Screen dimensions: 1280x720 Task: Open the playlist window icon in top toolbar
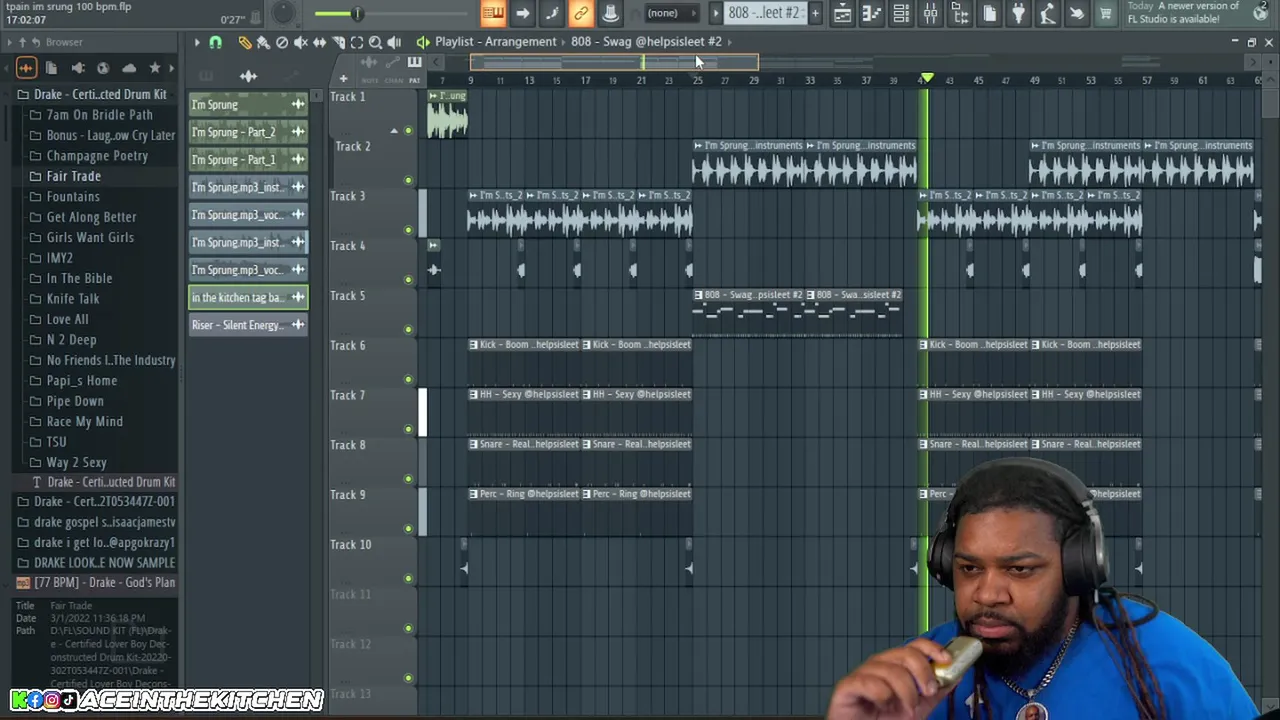[x=842, y=13]
